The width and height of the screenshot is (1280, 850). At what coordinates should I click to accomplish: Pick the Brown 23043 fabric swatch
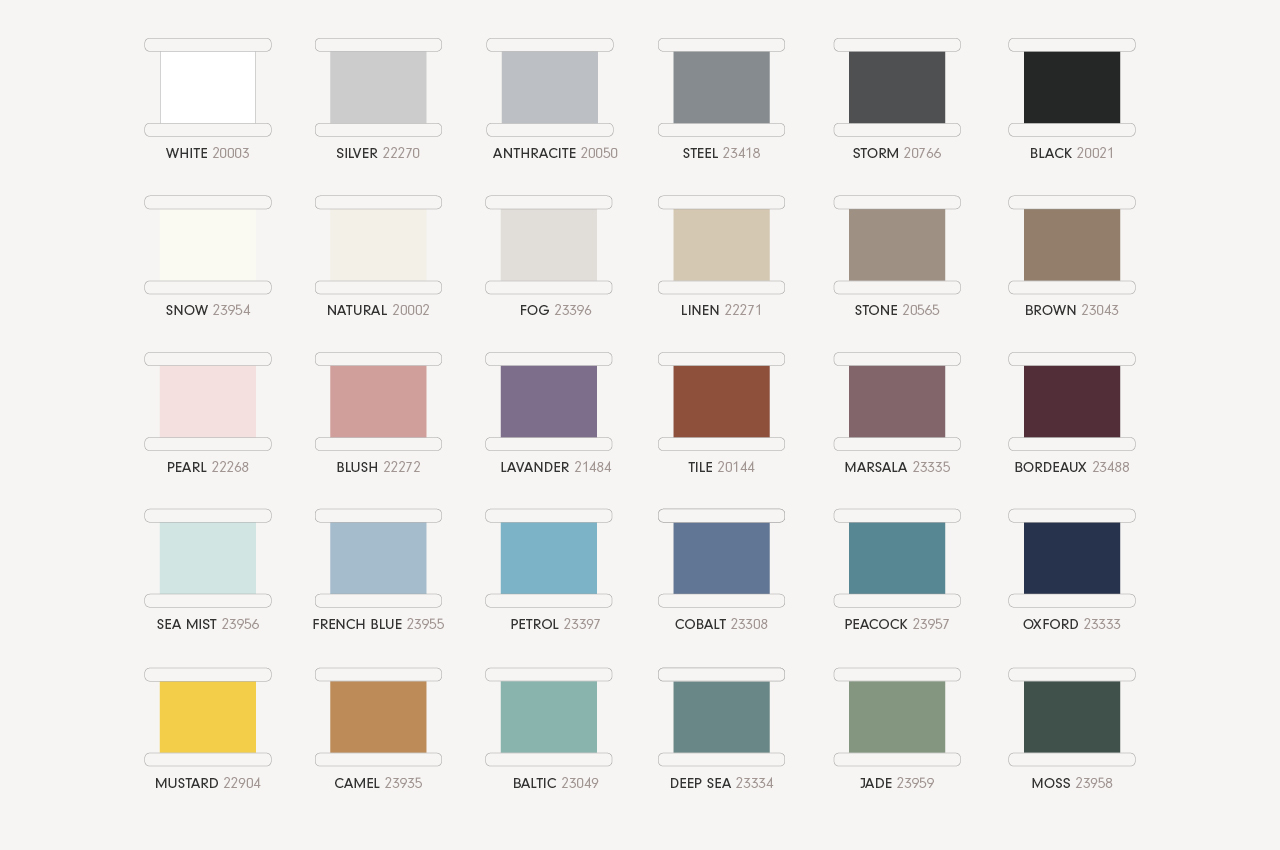[1072, 245]
